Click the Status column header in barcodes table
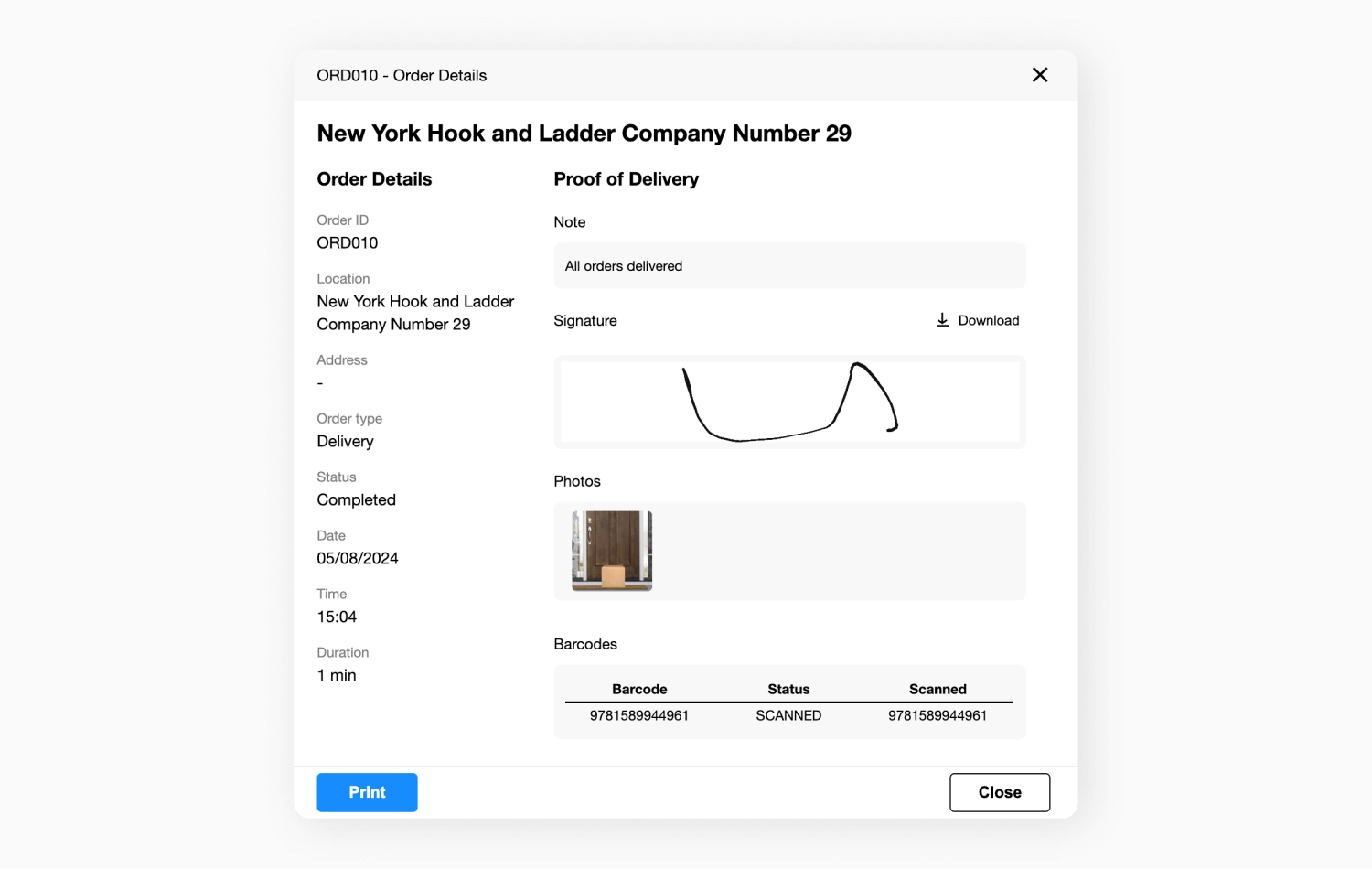The width and height of the screenshot is (1372, 869). click(x=788, y=689)
